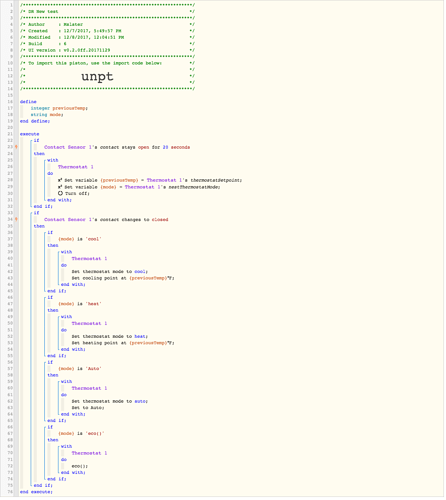Screen dimensions: 446x500
Task: Click condition (mode) is 'heat'
Action: click(80, 304)
